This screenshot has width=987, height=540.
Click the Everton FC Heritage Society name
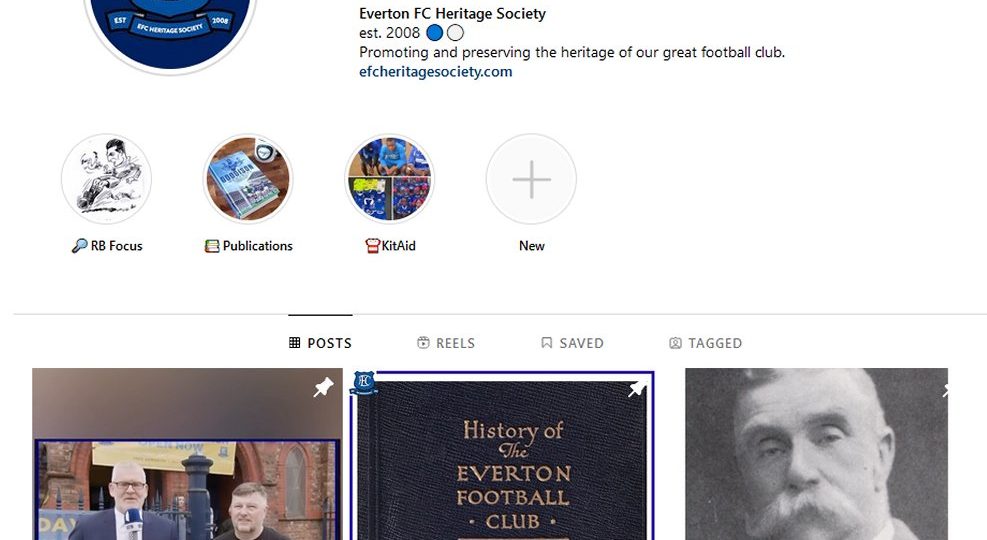[x=452, y=14]
